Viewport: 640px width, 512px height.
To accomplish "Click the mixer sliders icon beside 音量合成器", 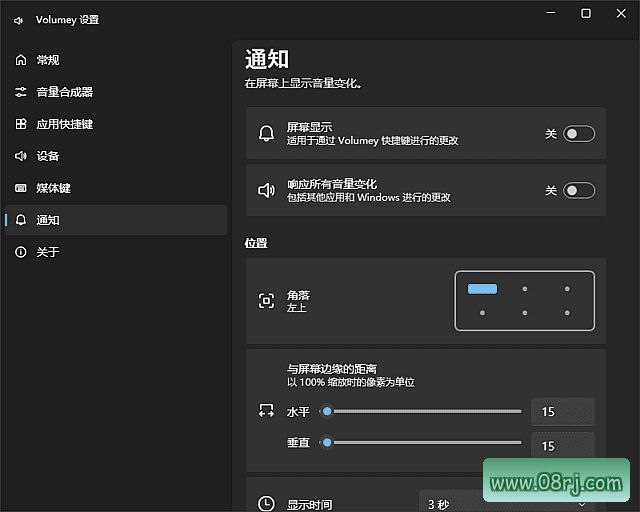I will pyautogui.click(x=21, y=92).
